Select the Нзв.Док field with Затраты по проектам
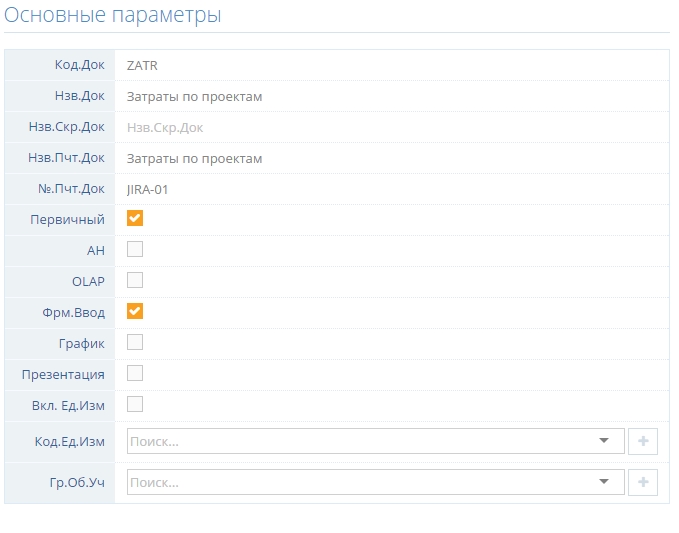 [x=390, y=96]
